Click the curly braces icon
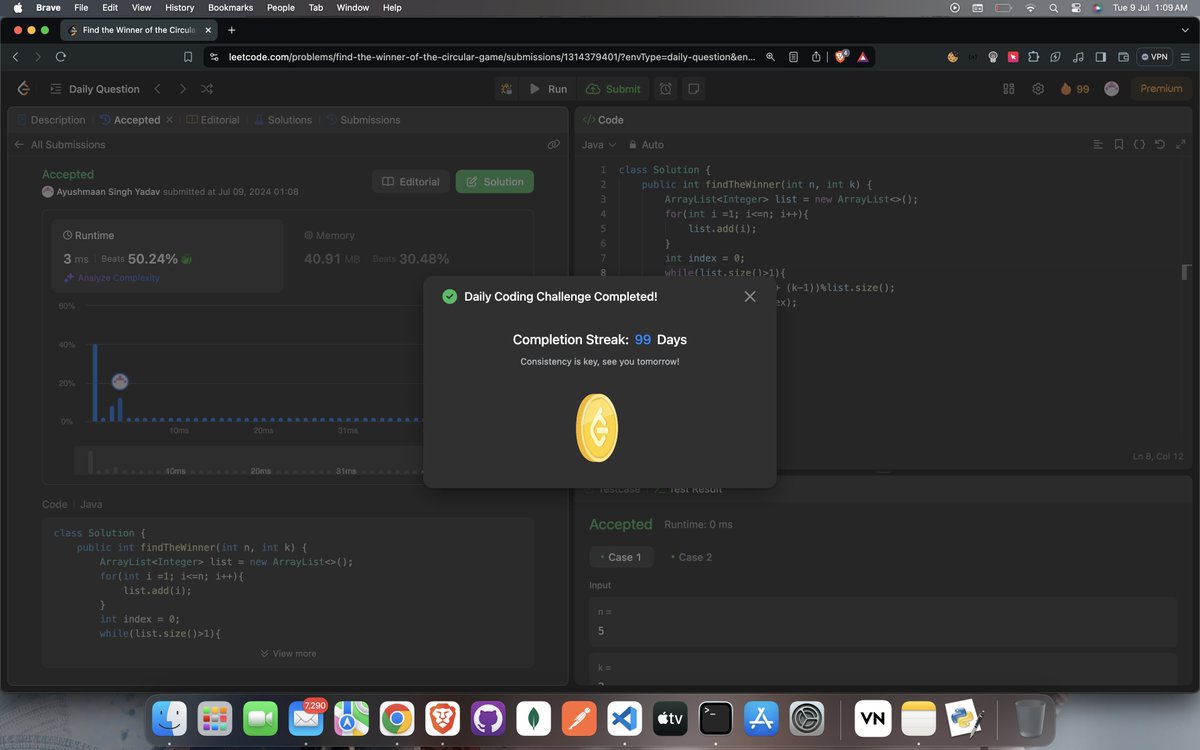Screen dimensions: 1200x750 tap(1139, 145)
